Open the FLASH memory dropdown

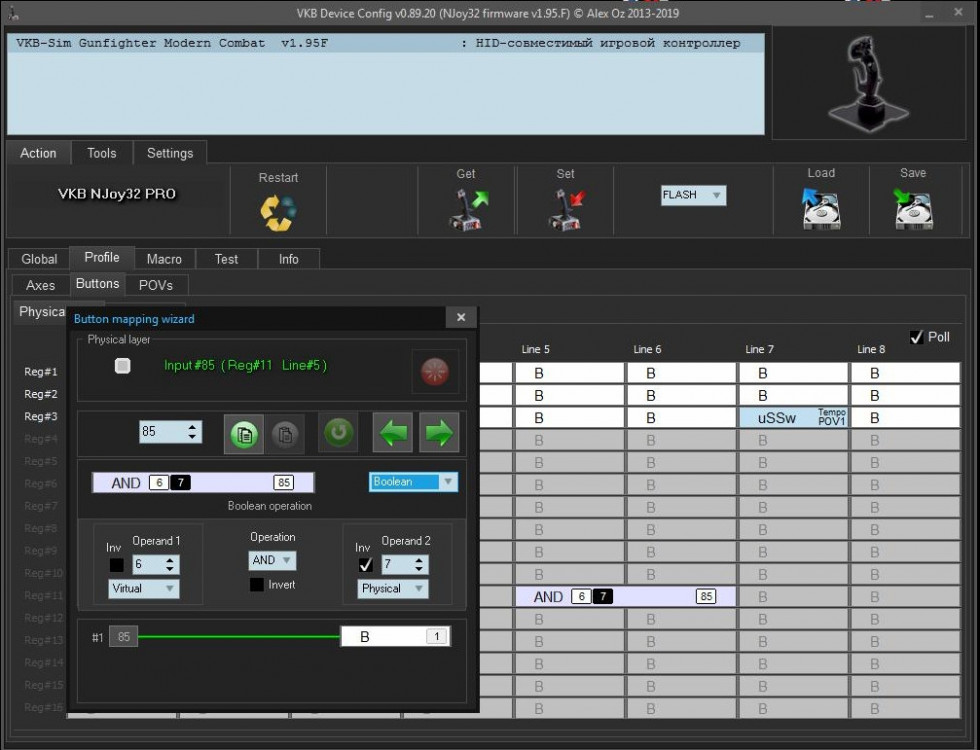pos(693,196)
